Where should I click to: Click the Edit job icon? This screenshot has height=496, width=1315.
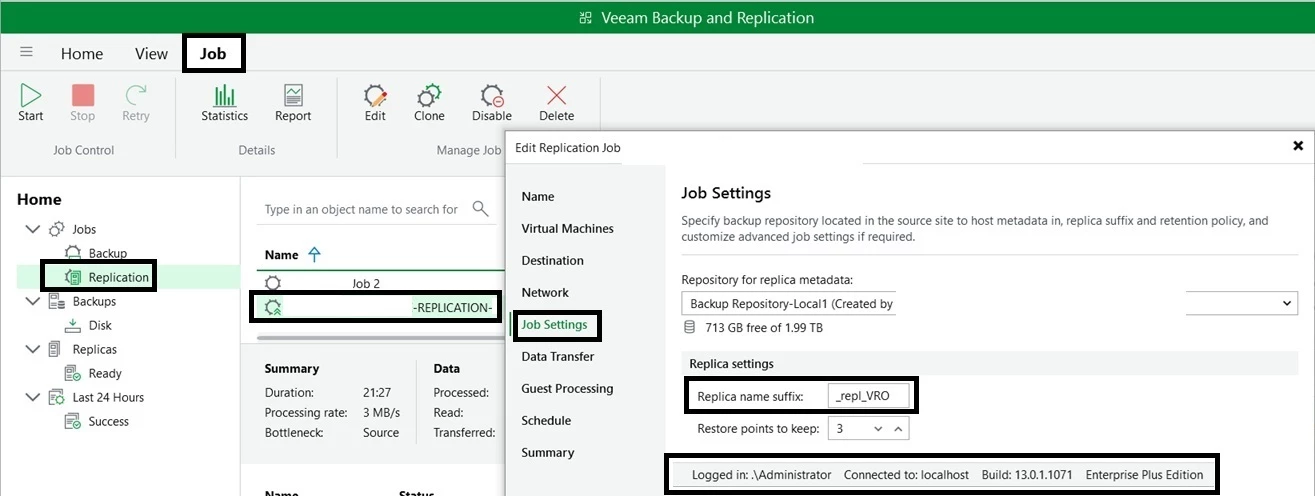tap(375, 96)
